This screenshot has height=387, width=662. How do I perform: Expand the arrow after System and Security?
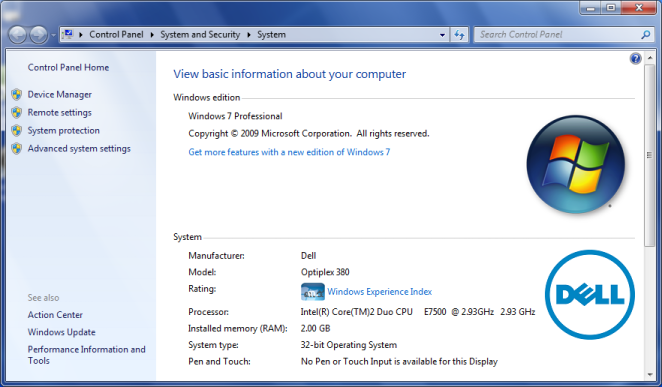click(249, 35)
